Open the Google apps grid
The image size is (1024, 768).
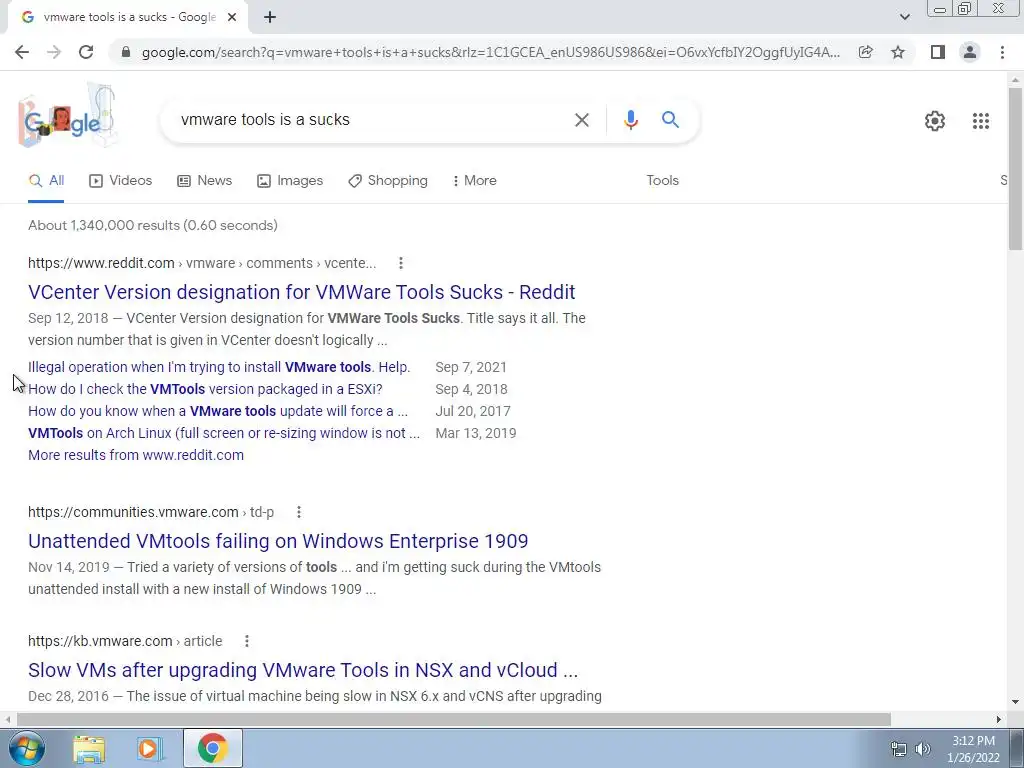(x=980, y=121)
